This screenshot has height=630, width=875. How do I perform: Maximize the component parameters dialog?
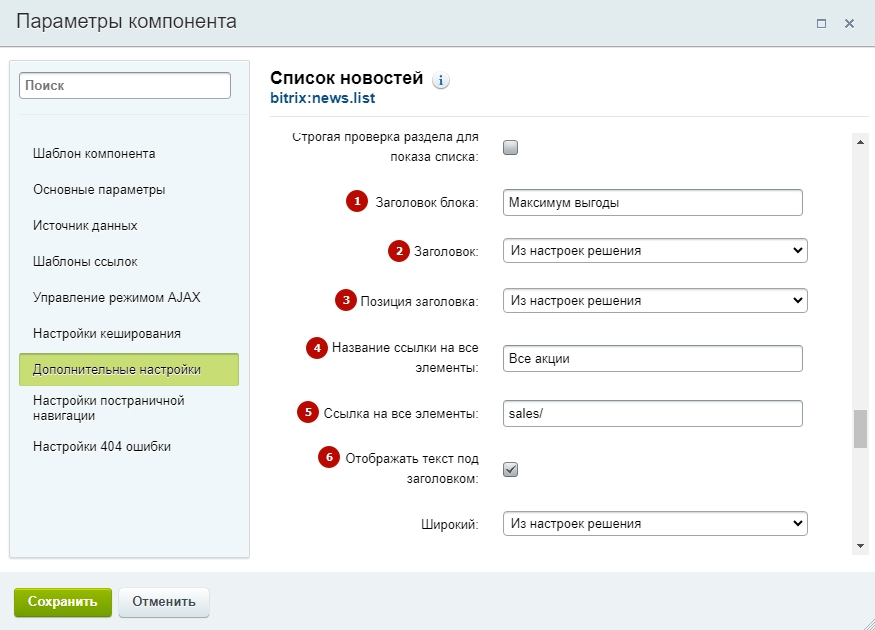[822, 23]
